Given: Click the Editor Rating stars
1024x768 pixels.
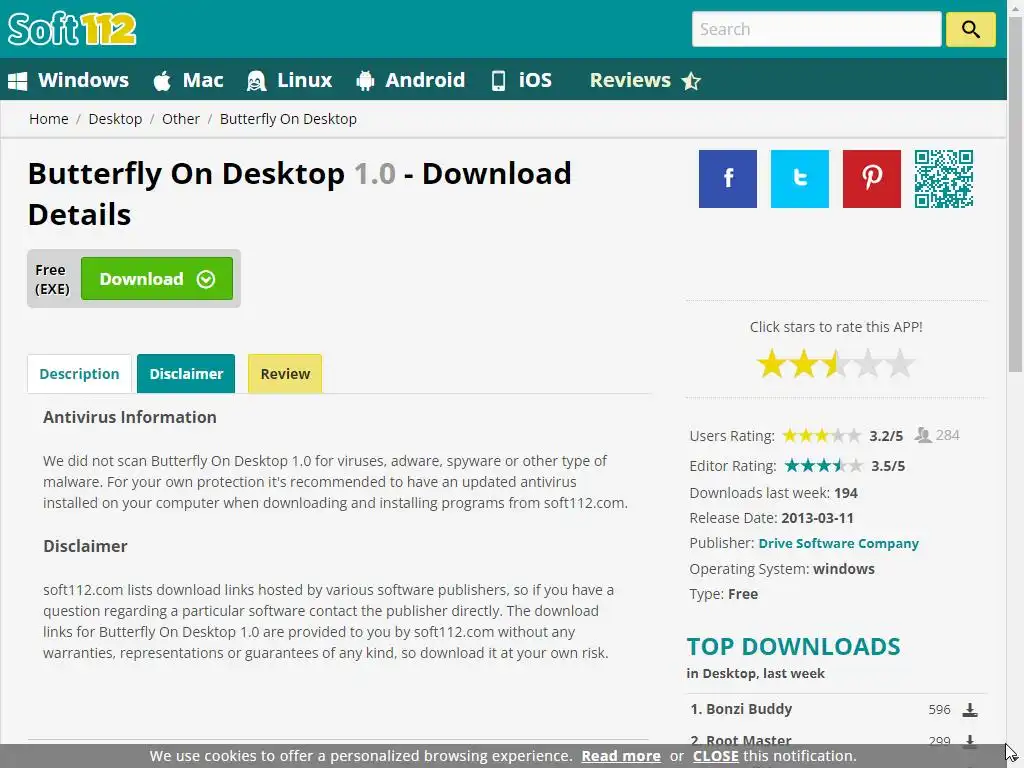Looking at the screenshot, I should coord(823,466).
